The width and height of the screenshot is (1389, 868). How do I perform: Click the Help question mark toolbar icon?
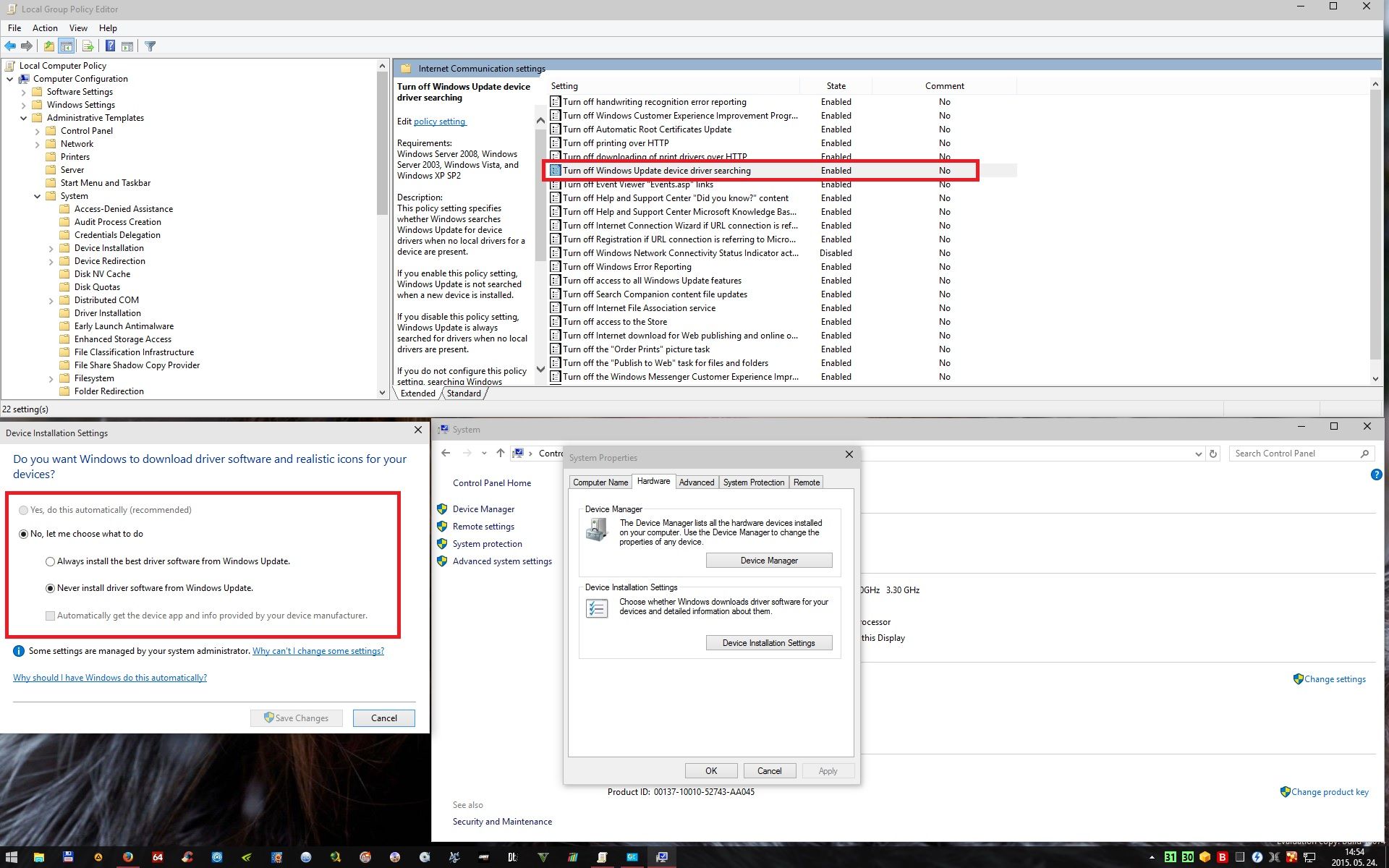coord(110,46)
